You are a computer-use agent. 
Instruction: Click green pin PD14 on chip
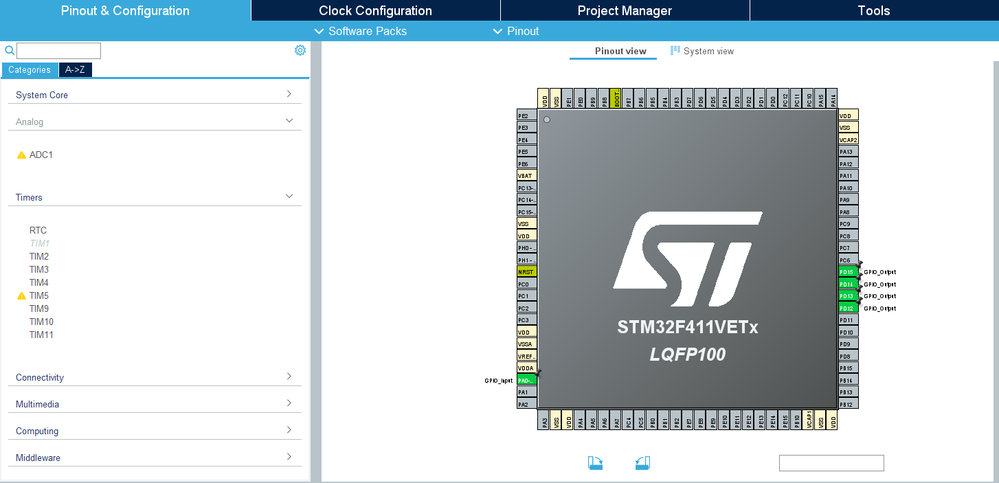coord(848,284)
